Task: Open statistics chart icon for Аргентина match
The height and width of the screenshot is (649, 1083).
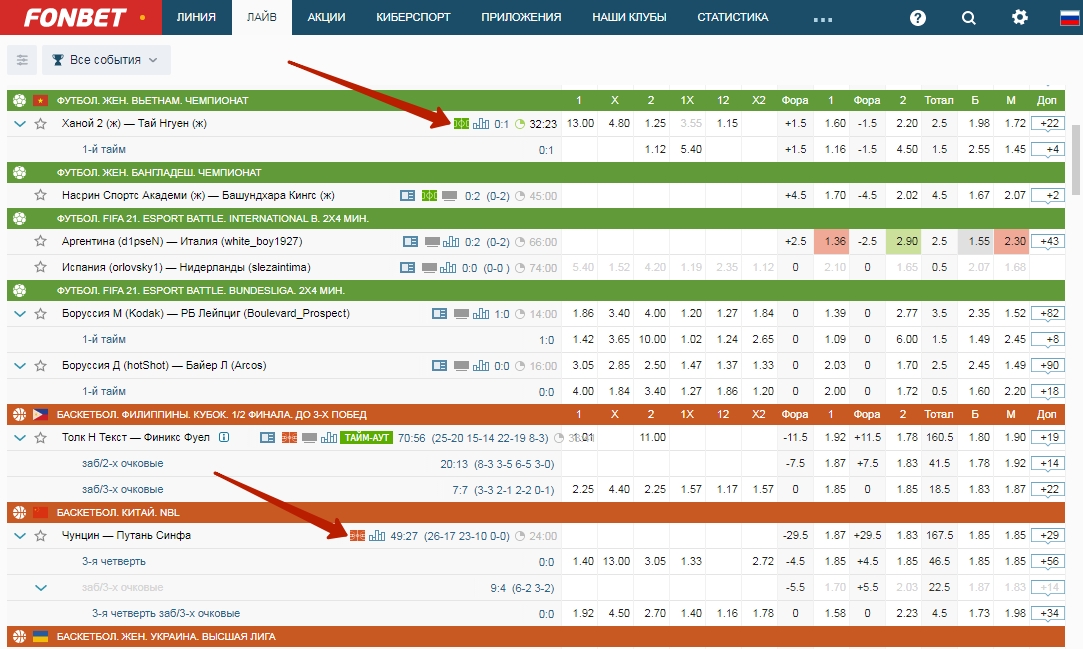Action: [451, 242]
